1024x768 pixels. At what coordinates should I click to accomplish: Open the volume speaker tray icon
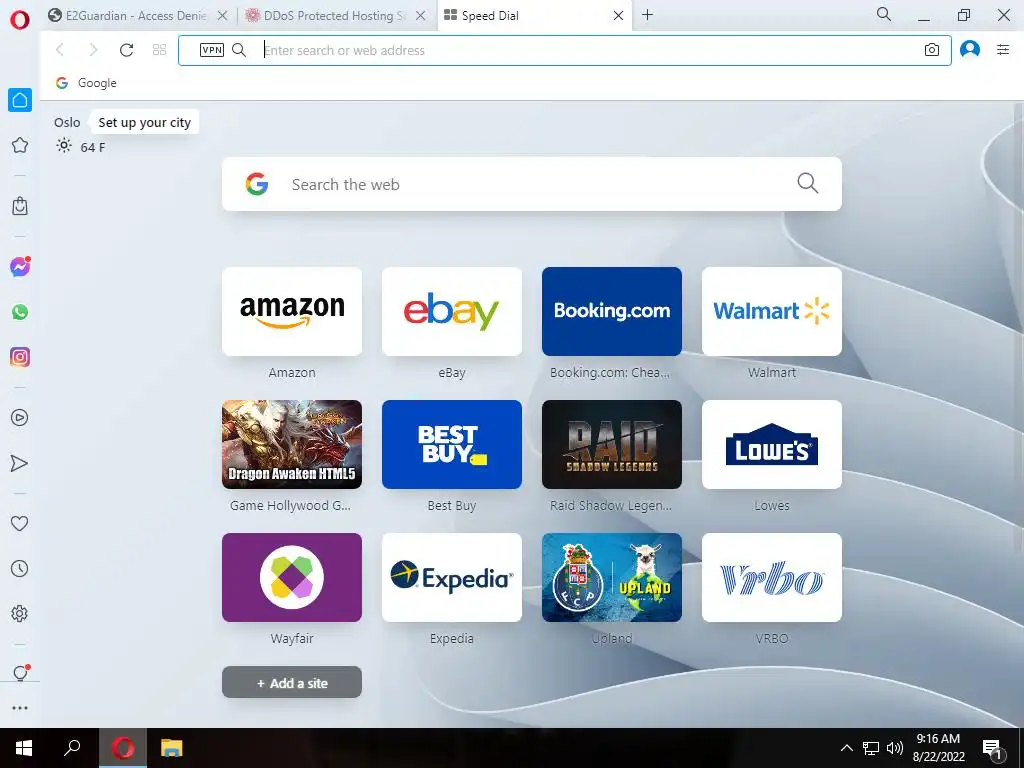(895, 748)
